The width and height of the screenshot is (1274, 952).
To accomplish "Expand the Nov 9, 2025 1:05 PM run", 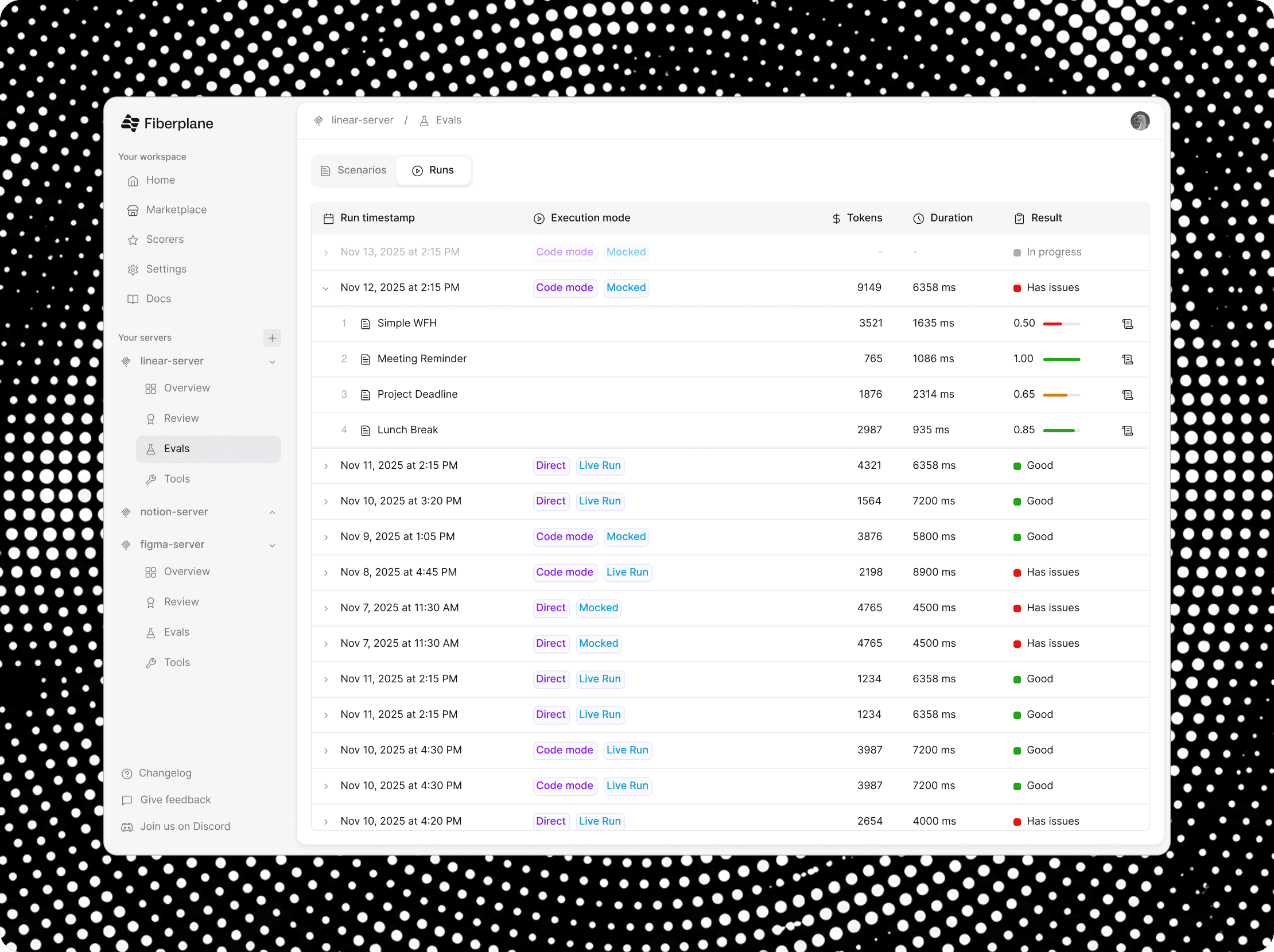I will pyautogui.click(x=326, y=537).
